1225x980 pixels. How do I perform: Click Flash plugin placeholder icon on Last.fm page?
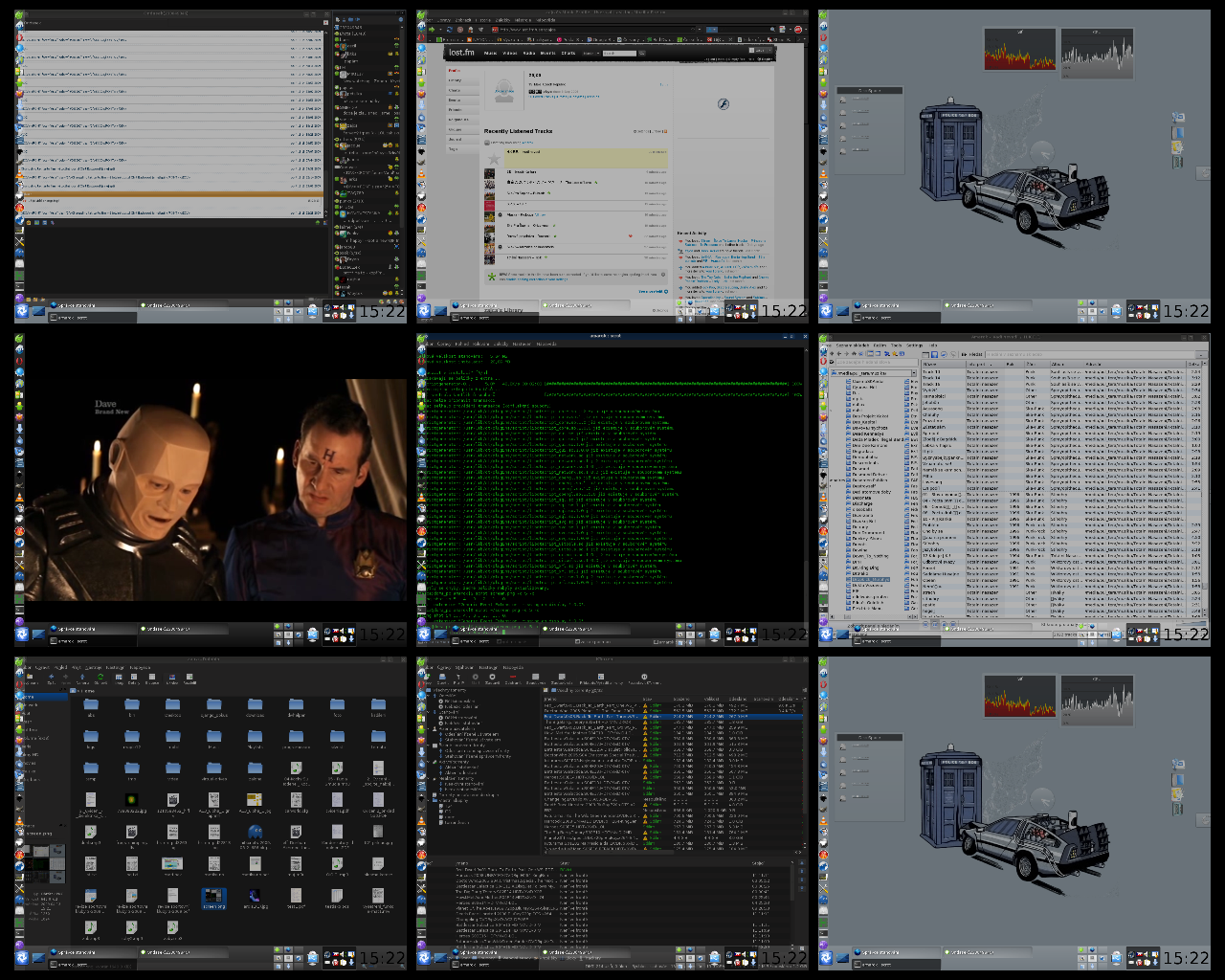tap(724, 104)
